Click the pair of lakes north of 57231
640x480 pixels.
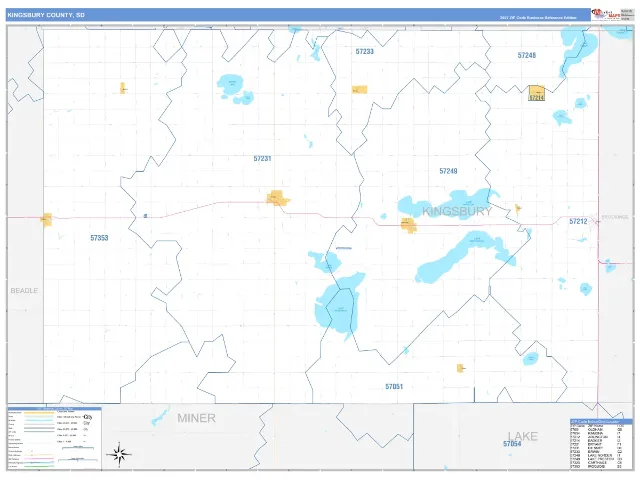[235, 90]
